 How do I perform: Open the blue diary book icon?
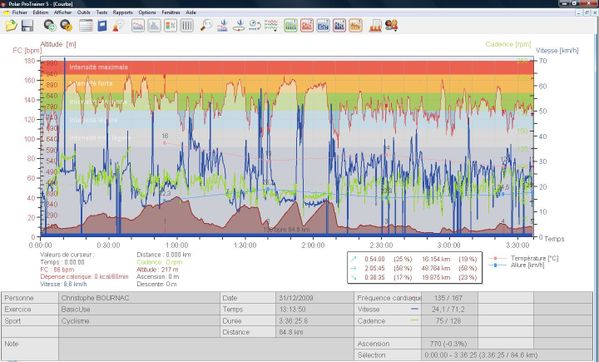click(x=102, y=26)
